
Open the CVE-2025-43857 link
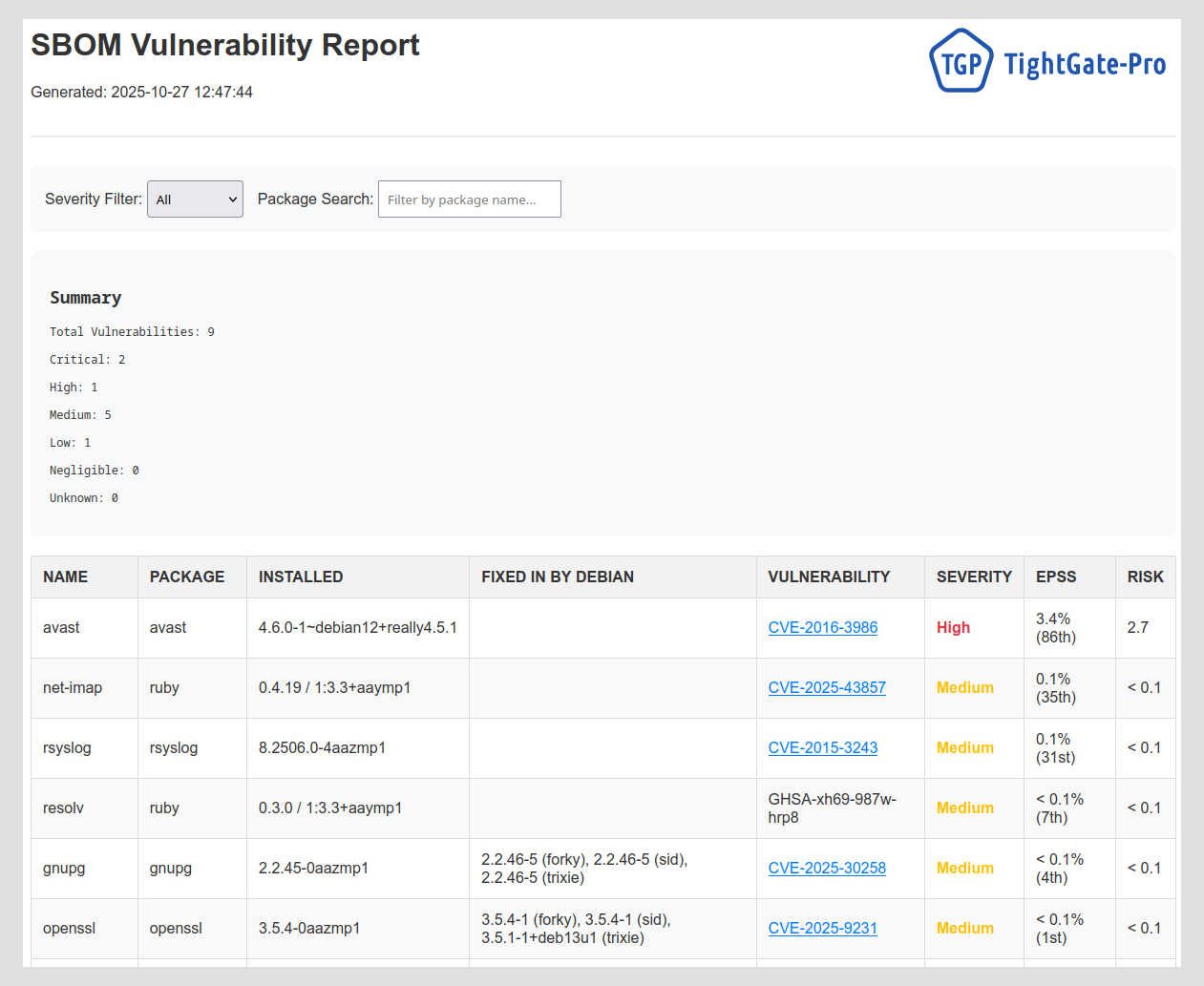click(x=826, y=688)
